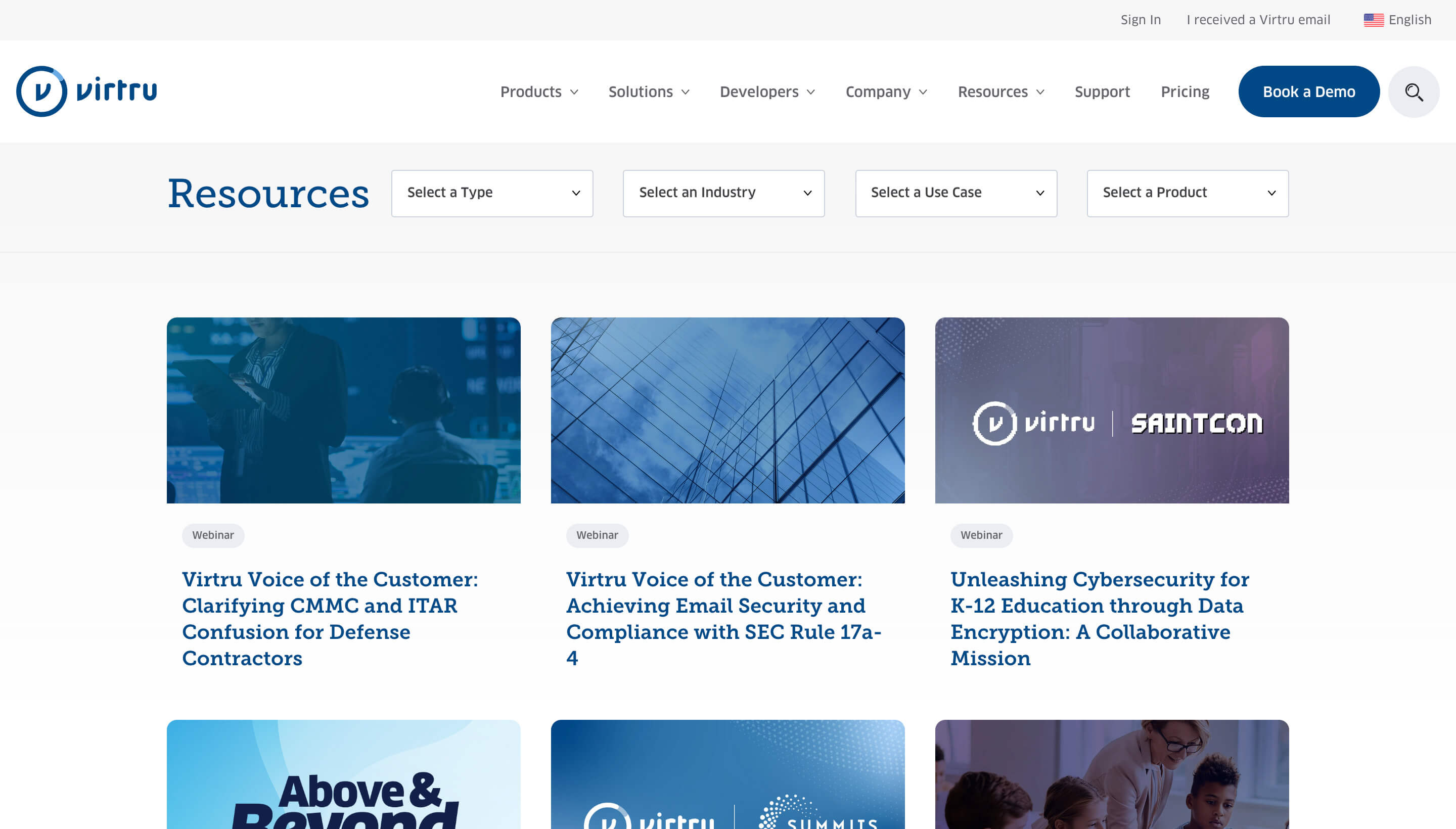Open the Solutions menu
Screen dimensions: 1456x829
649,91
